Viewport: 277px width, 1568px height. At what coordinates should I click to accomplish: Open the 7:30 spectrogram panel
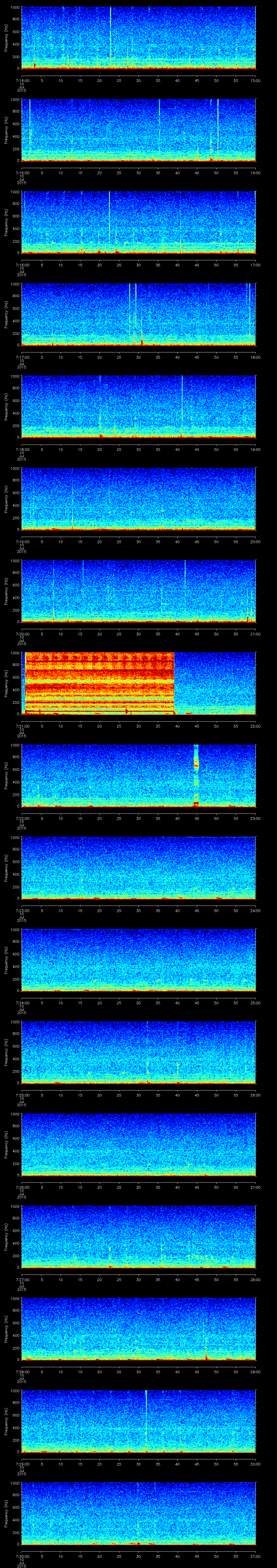[x=138, y=1513]
